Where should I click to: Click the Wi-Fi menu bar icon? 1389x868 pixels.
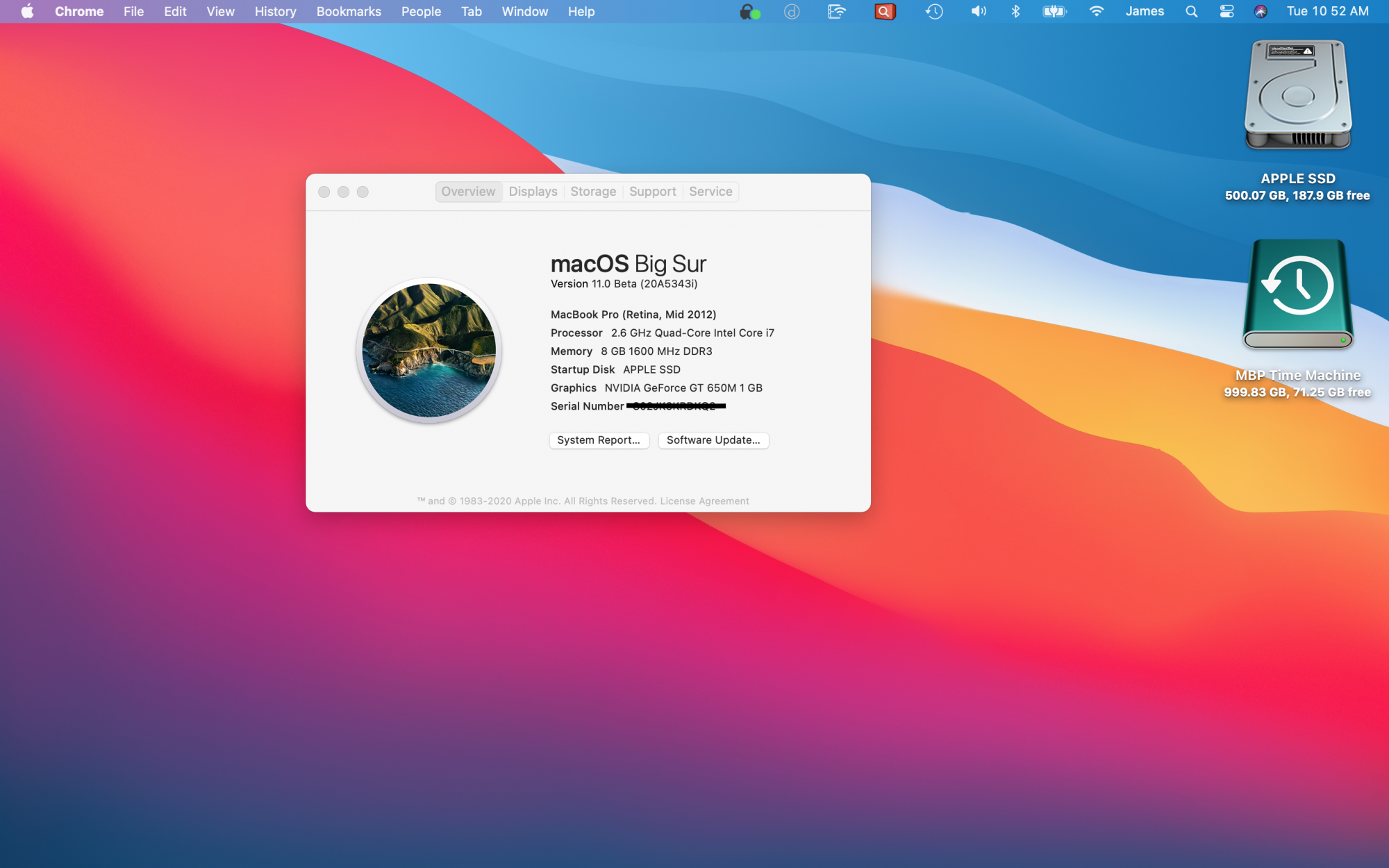(x=1096, y=11)
